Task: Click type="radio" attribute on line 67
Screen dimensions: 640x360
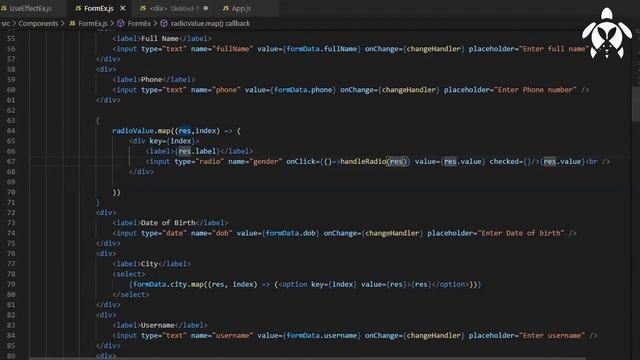Action: pos(199,162)
